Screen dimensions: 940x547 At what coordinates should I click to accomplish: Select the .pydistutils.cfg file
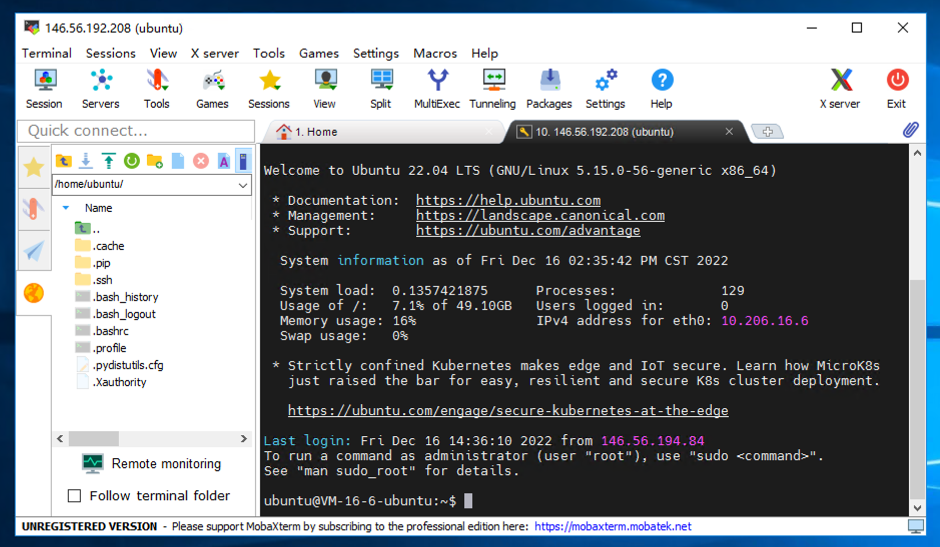pos(119,365)
